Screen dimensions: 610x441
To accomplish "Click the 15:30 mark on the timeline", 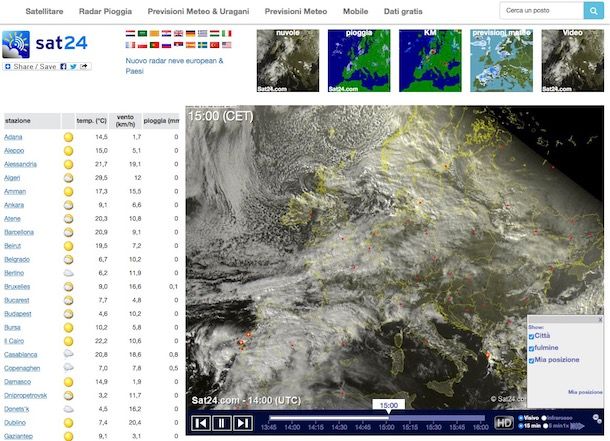I will (x=433, y=427).
